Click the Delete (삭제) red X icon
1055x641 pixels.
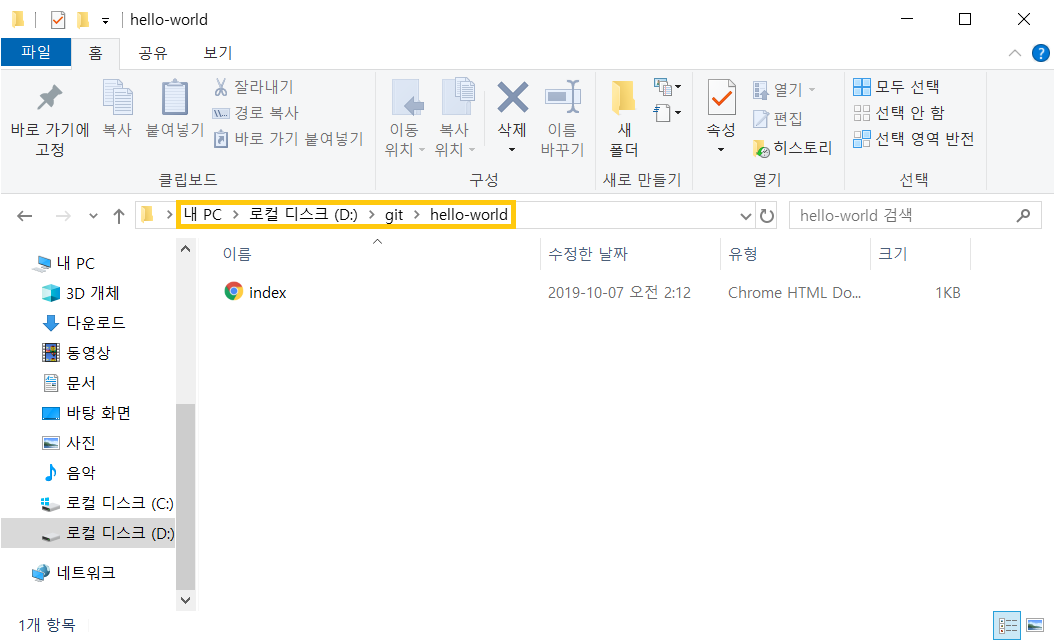pyautogui.click(x=512, y=97)
